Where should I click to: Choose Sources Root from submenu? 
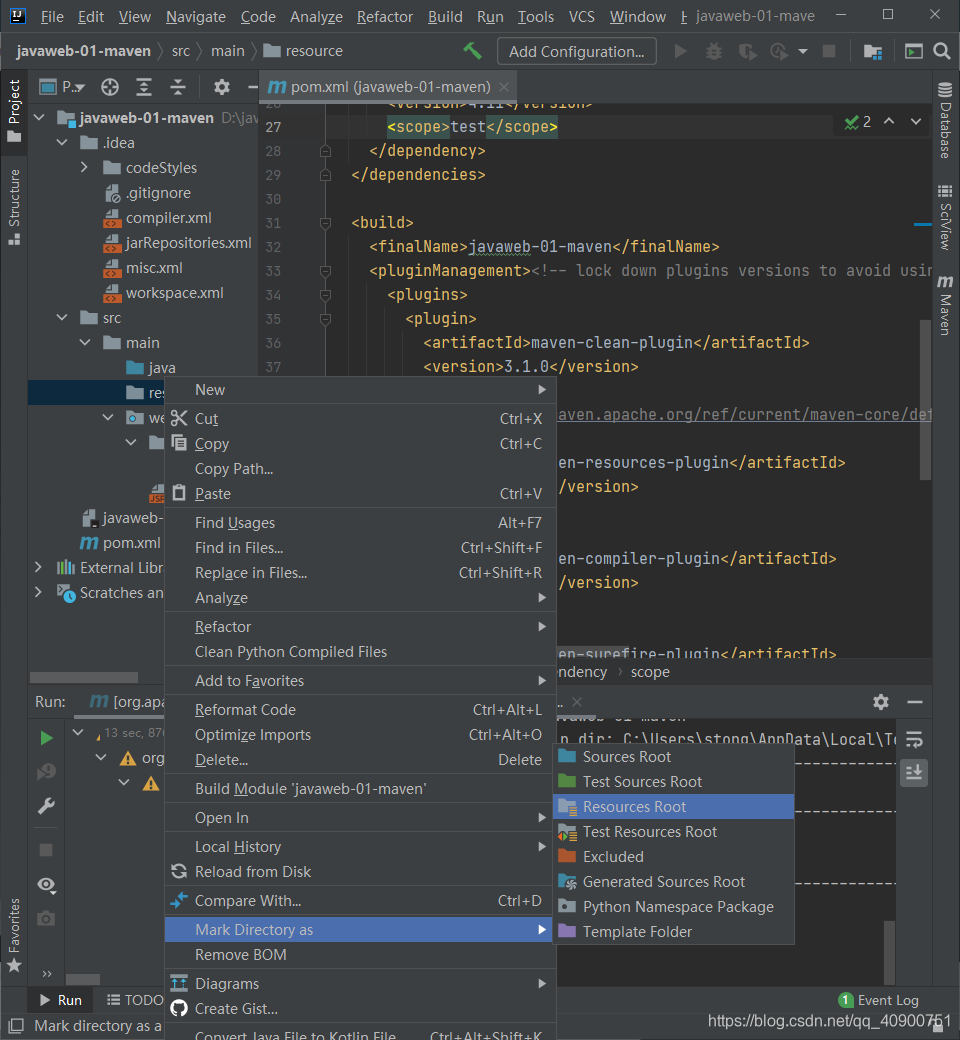click(673, 757)
